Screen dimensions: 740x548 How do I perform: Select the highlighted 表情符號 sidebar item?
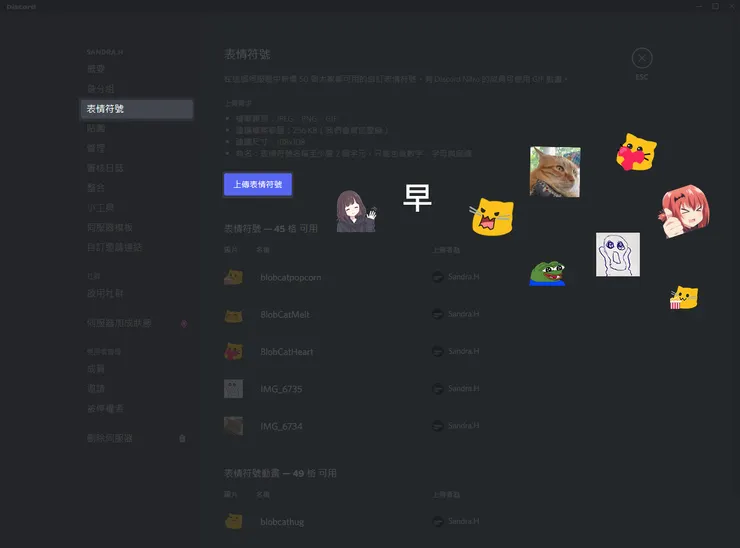[137, 109]
